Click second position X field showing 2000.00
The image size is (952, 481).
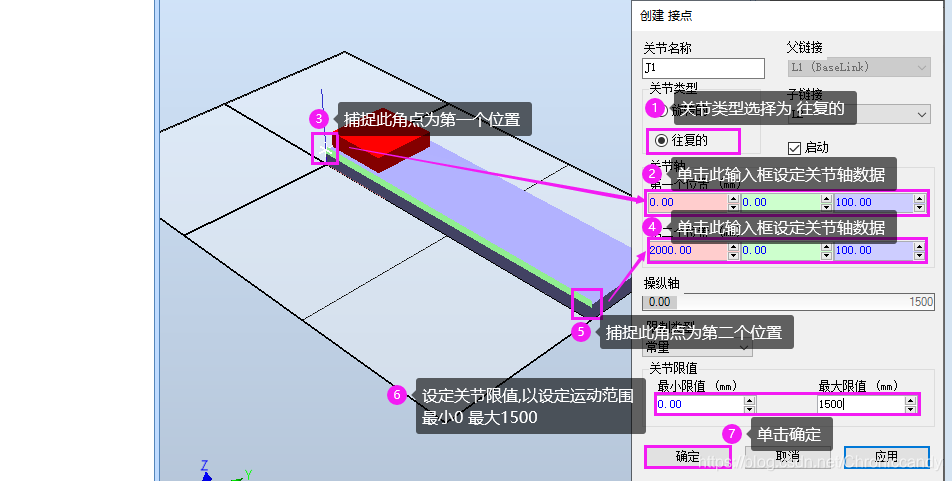click(687, 250)
